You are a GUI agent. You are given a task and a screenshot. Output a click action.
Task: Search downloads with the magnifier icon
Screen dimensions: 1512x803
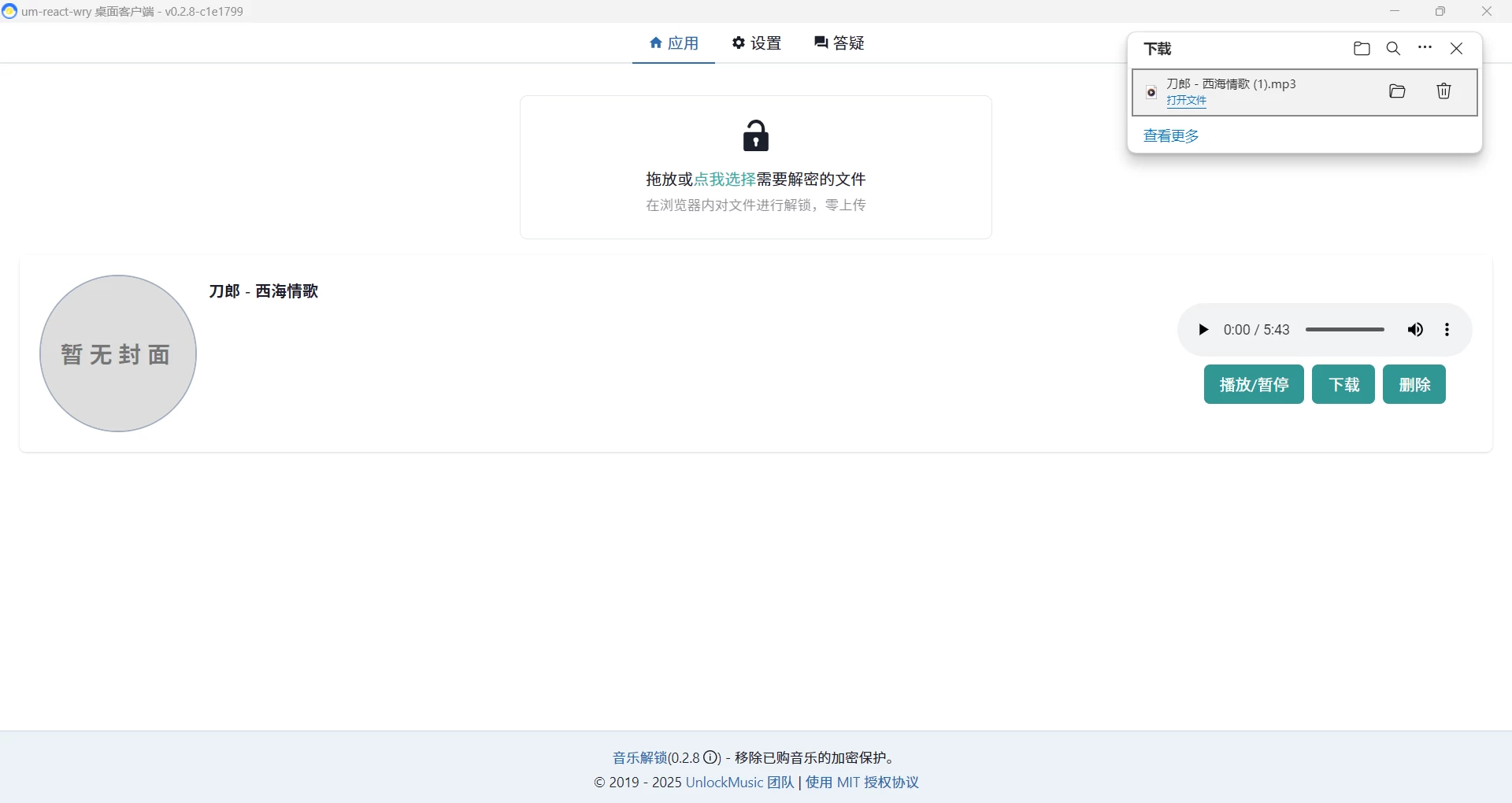point(1393,49)
